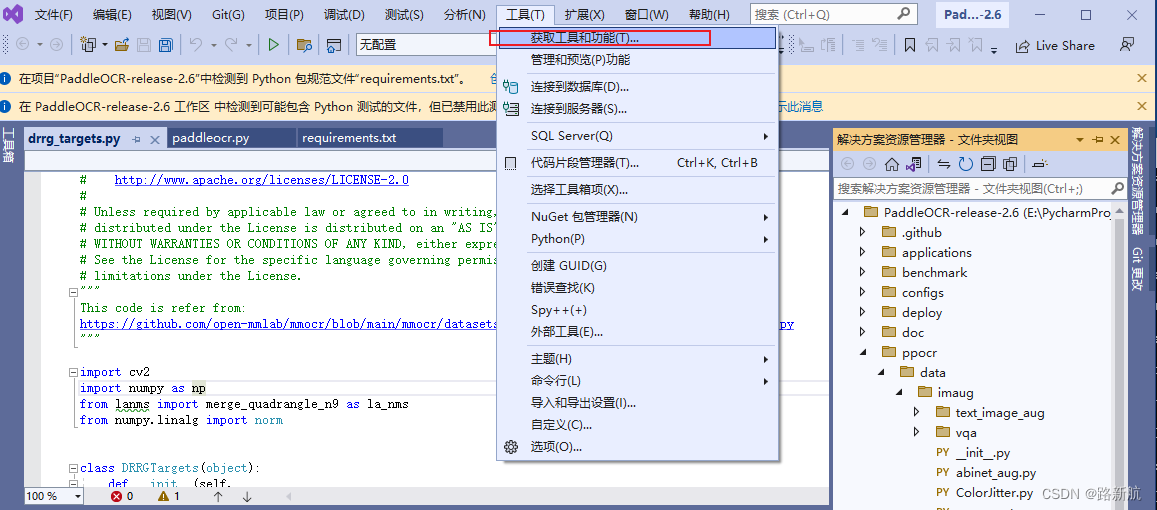The image size is (1157, 510).
Task: Open the NuGet 包管理器(N) submenu
Action: point(638,217)
